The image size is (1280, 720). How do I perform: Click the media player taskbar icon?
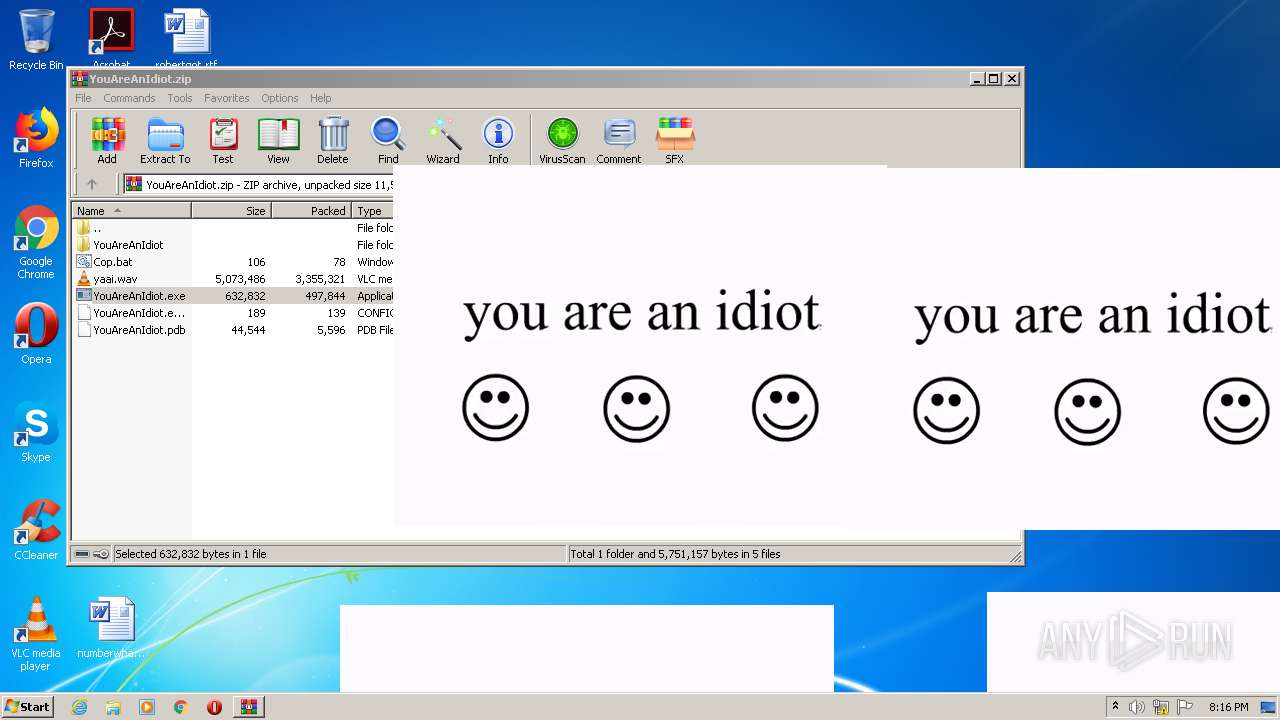147,707
